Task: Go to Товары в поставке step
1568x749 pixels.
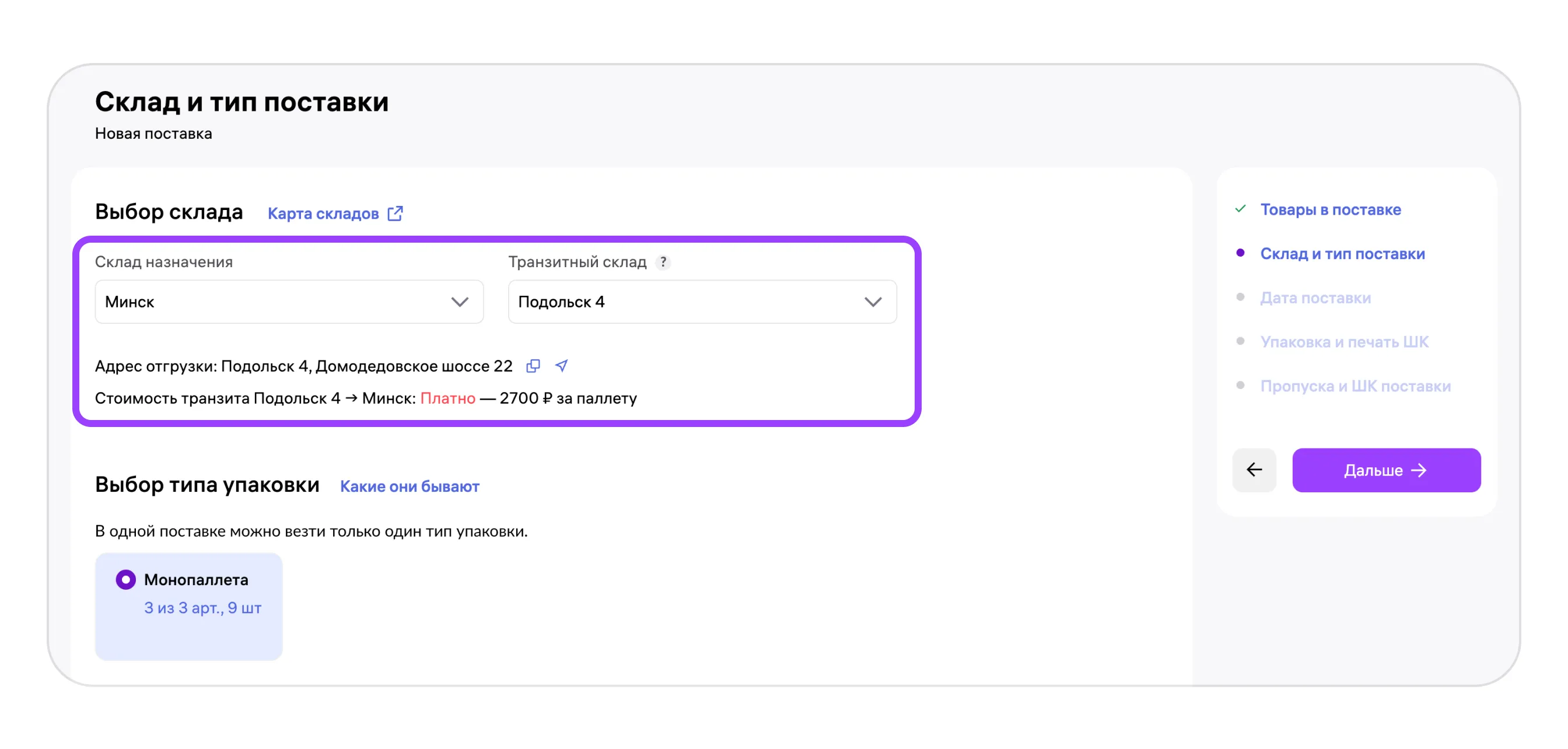Action: [x=1330, y=209]
